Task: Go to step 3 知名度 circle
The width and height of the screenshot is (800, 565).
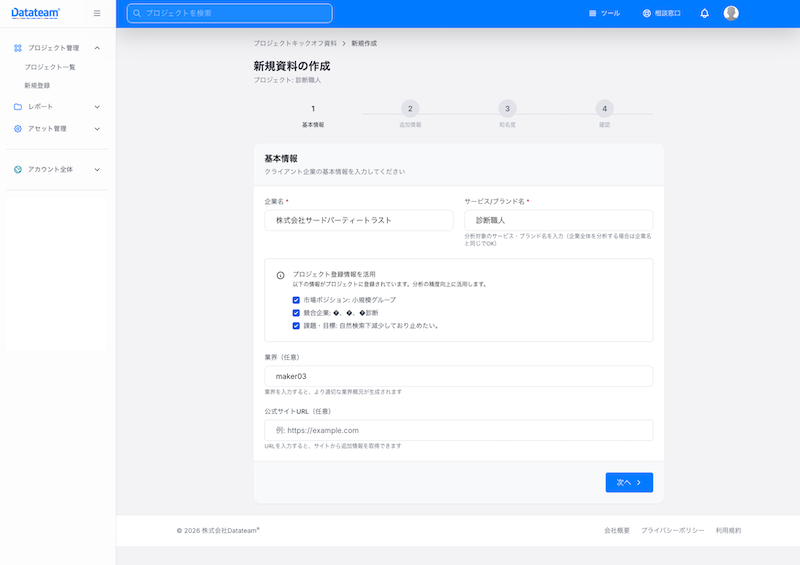Action: coord(507,109)
